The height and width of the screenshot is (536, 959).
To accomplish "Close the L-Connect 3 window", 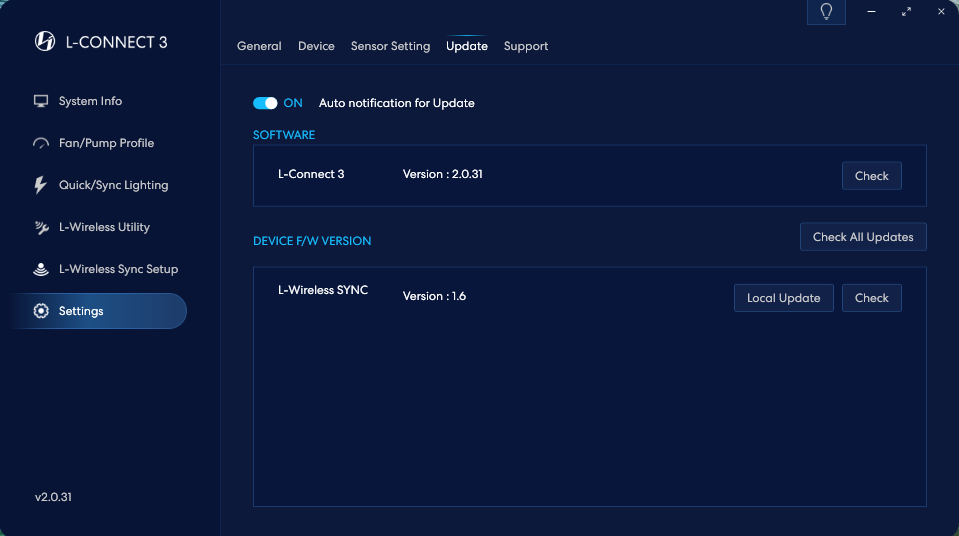I will [941, 12].
